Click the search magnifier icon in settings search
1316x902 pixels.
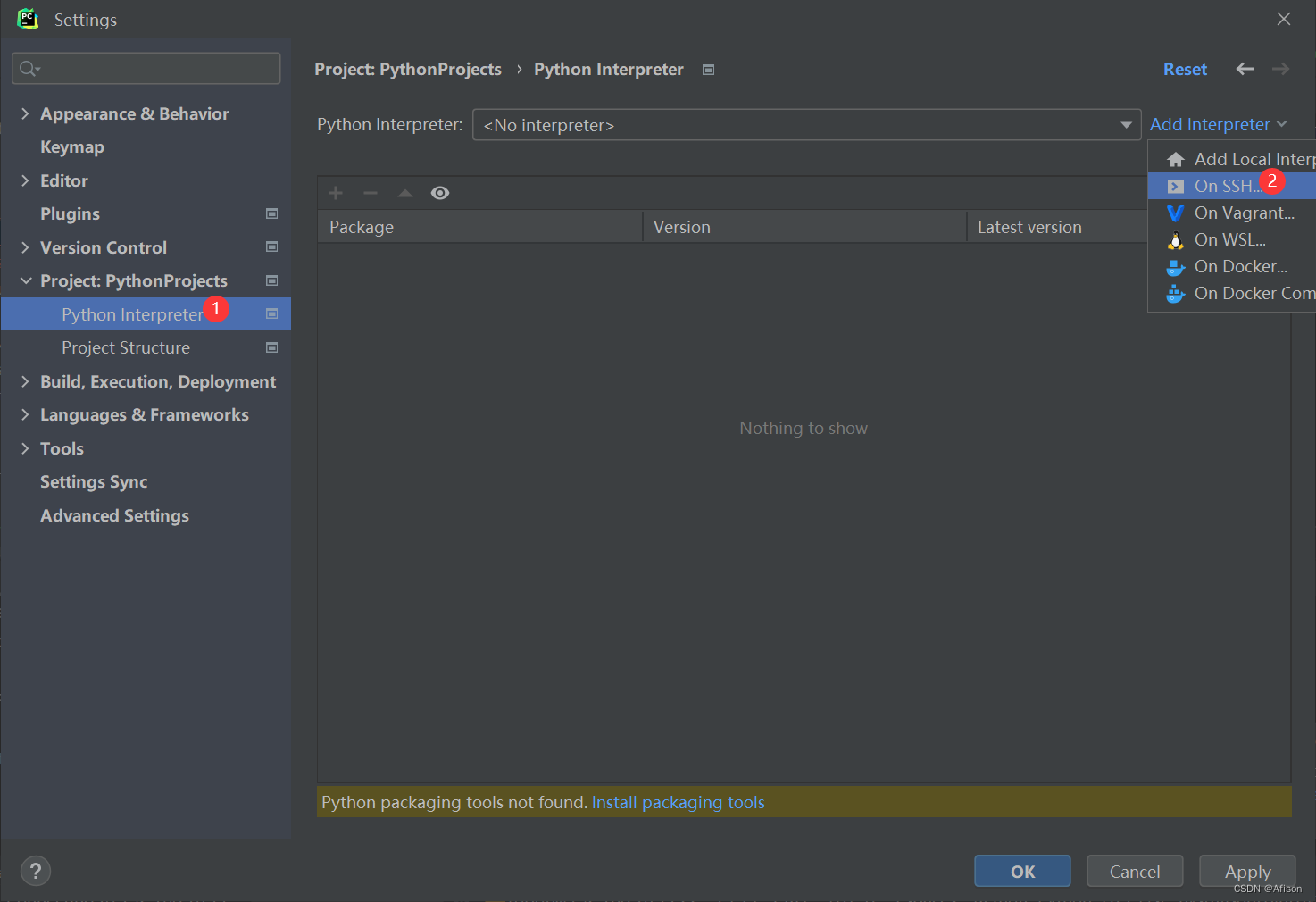29,69
